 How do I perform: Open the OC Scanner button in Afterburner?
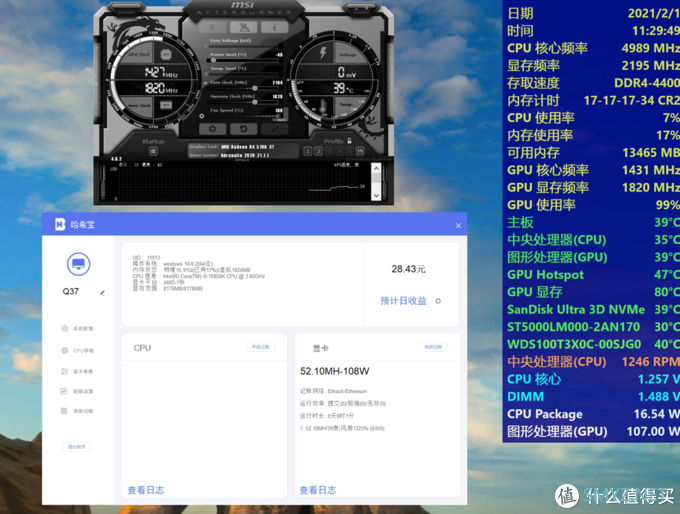pyautogui.click(x=244, y=27)
